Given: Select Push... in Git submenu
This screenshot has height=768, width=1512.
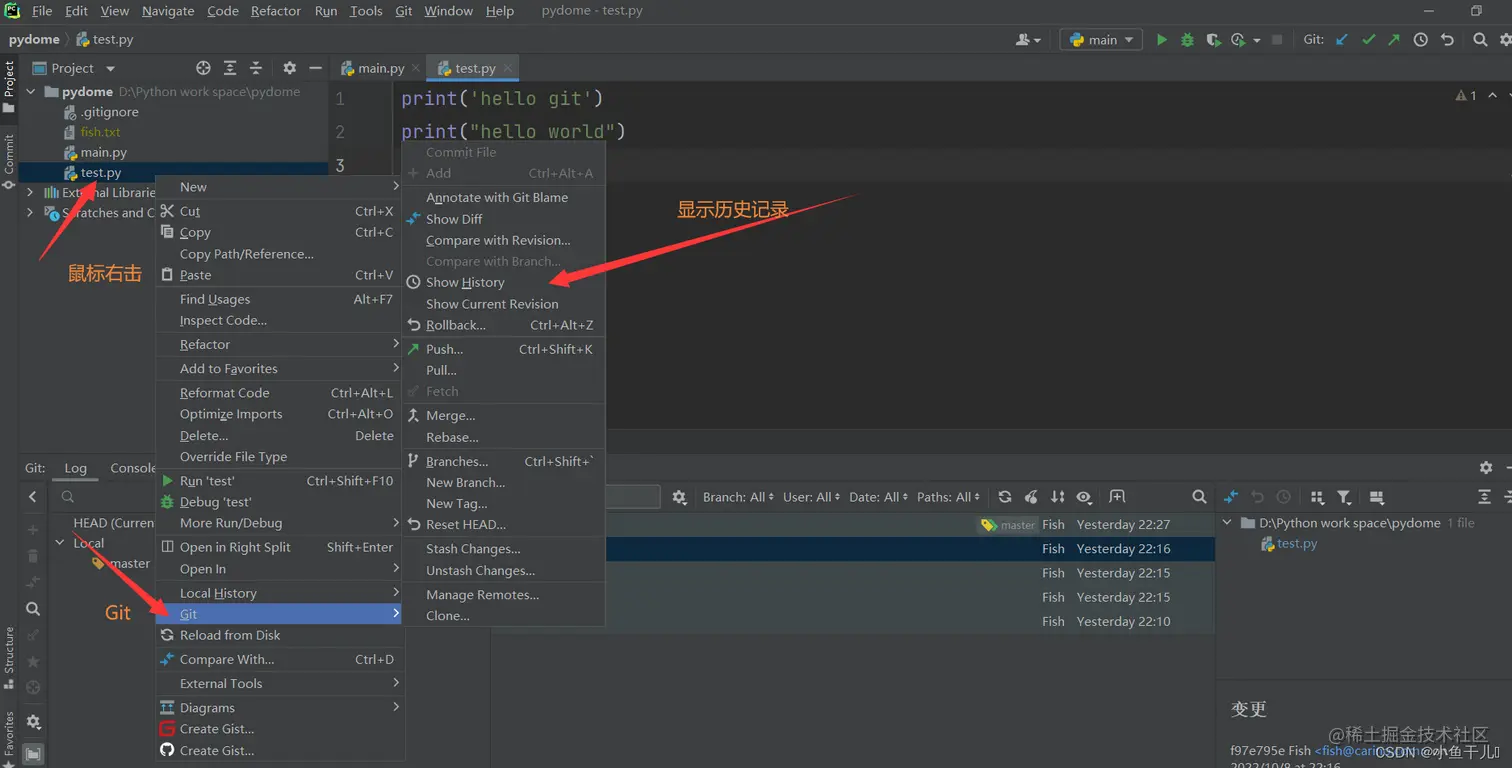Looking at the screenshot, I should pyautogui.click(x=503, y=349).
